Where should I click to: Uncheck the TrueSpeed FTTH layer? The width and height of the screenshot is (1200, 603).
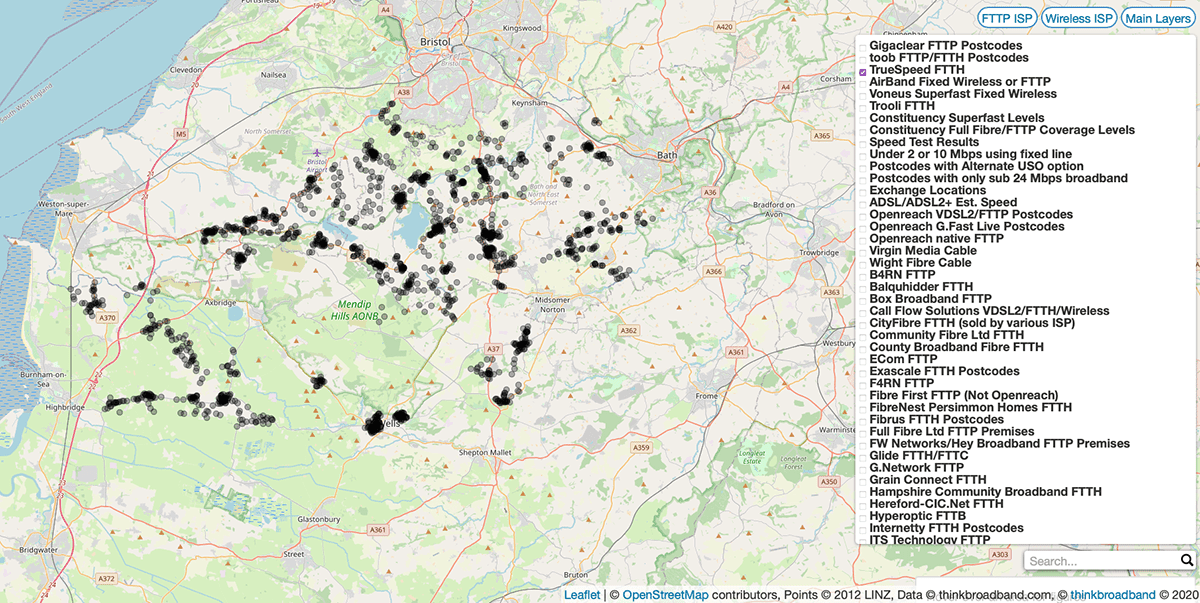click(x=863, y=71)
